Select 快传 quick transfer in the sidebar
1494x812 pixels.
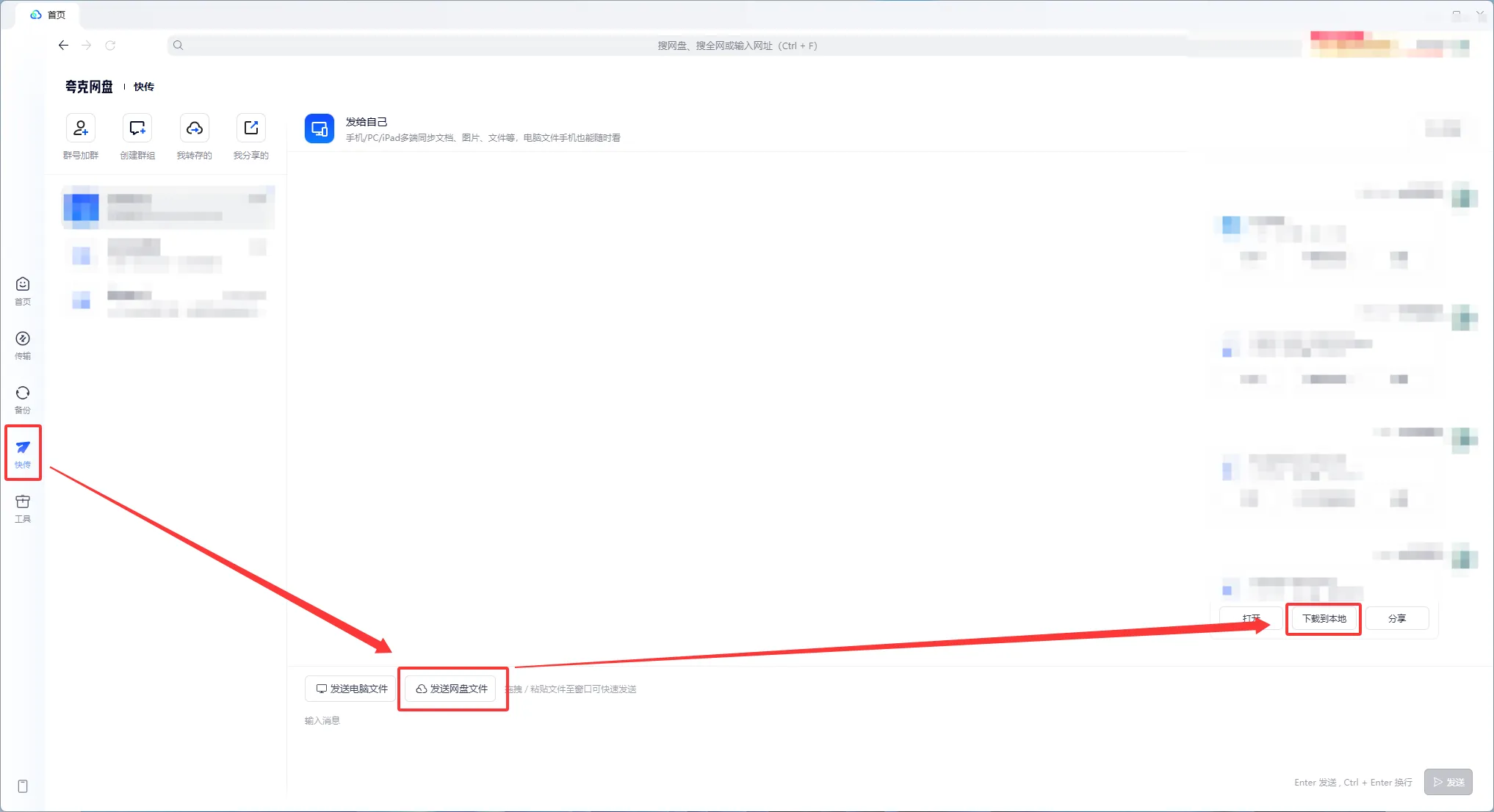23,454
